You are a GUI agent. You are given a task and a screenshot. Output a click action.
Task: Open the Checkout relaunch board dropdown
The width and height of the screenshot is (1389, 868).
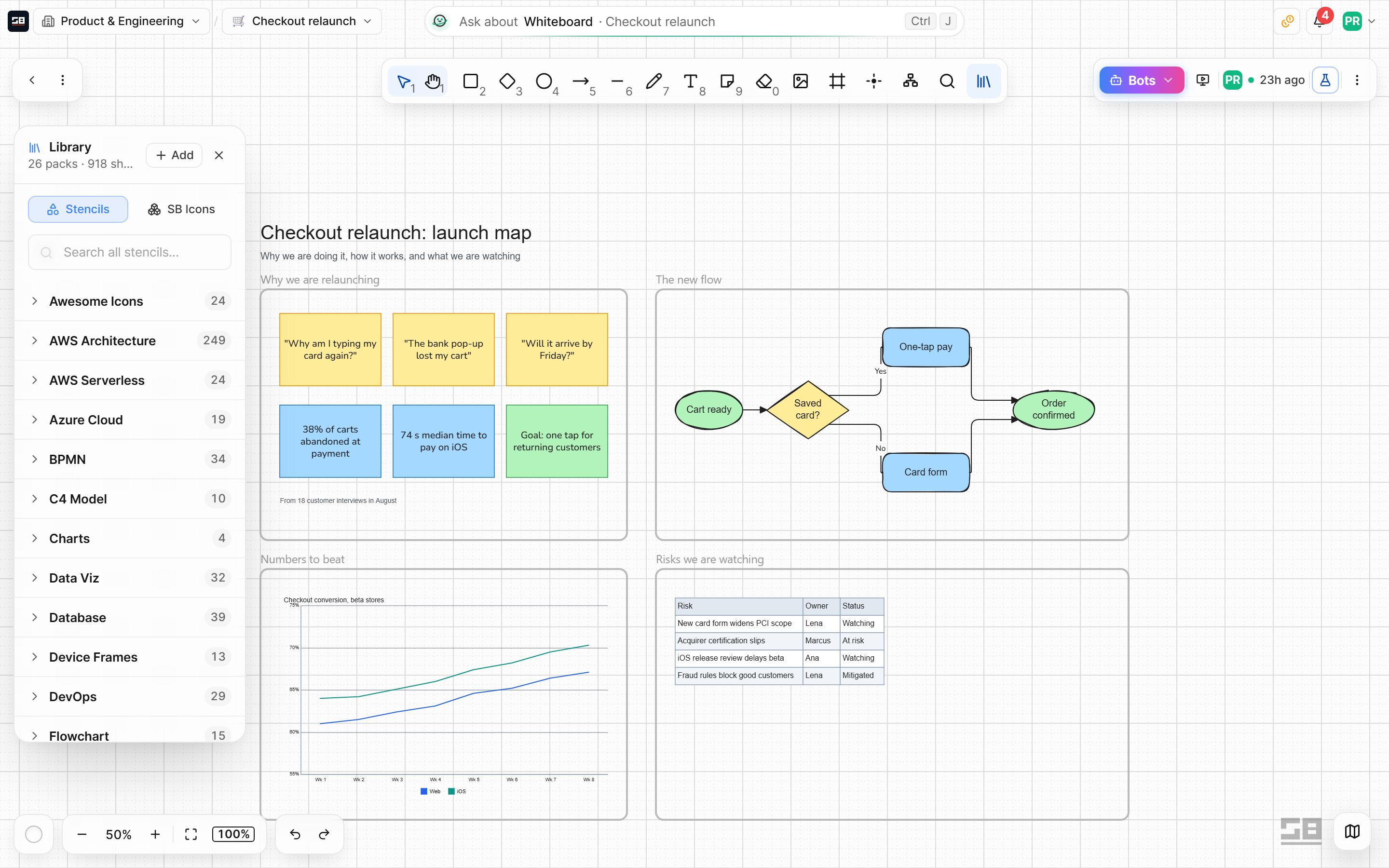(x=302, y=21)
